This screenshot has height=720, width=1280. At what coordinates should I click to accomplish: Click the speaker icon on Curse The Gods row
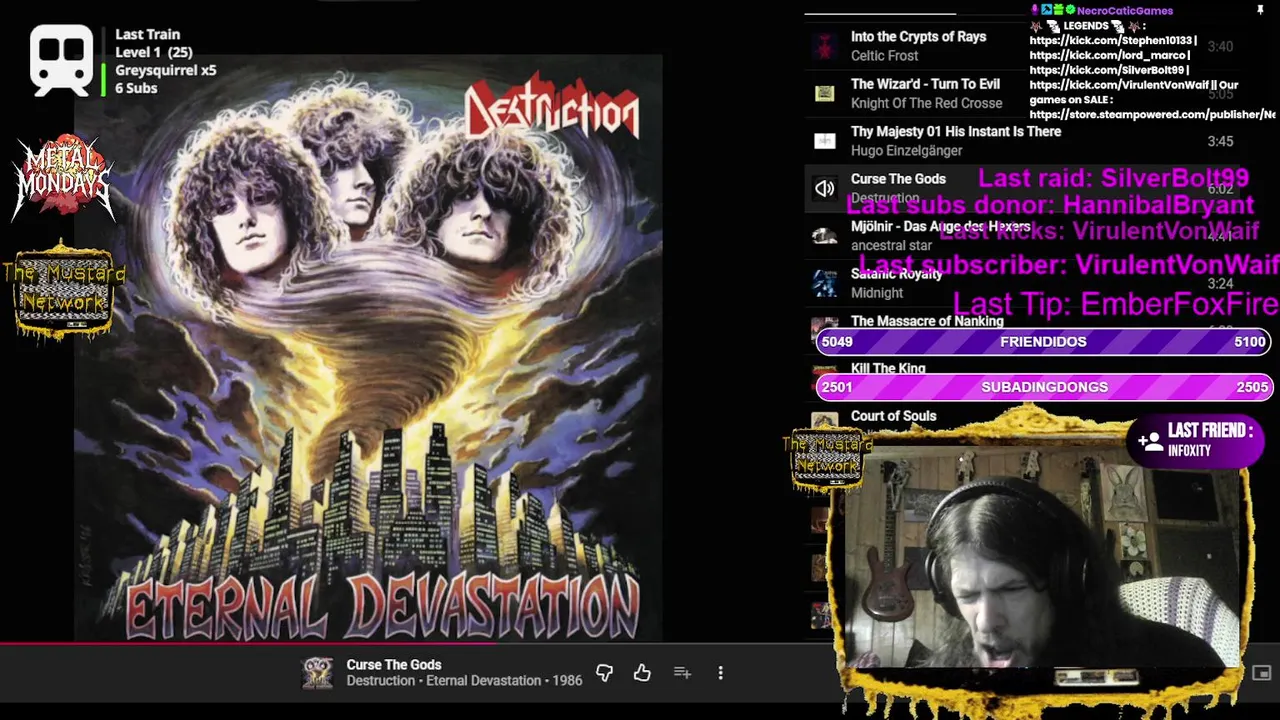click(824, 188)
